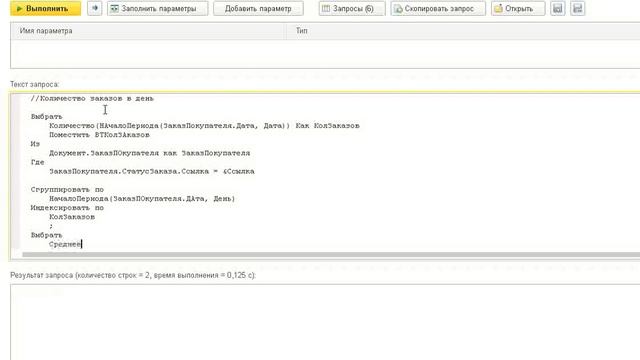Click the blue arrow icon button
The width and height of the screenshot is (640, 360).
[x=95, y=9]
